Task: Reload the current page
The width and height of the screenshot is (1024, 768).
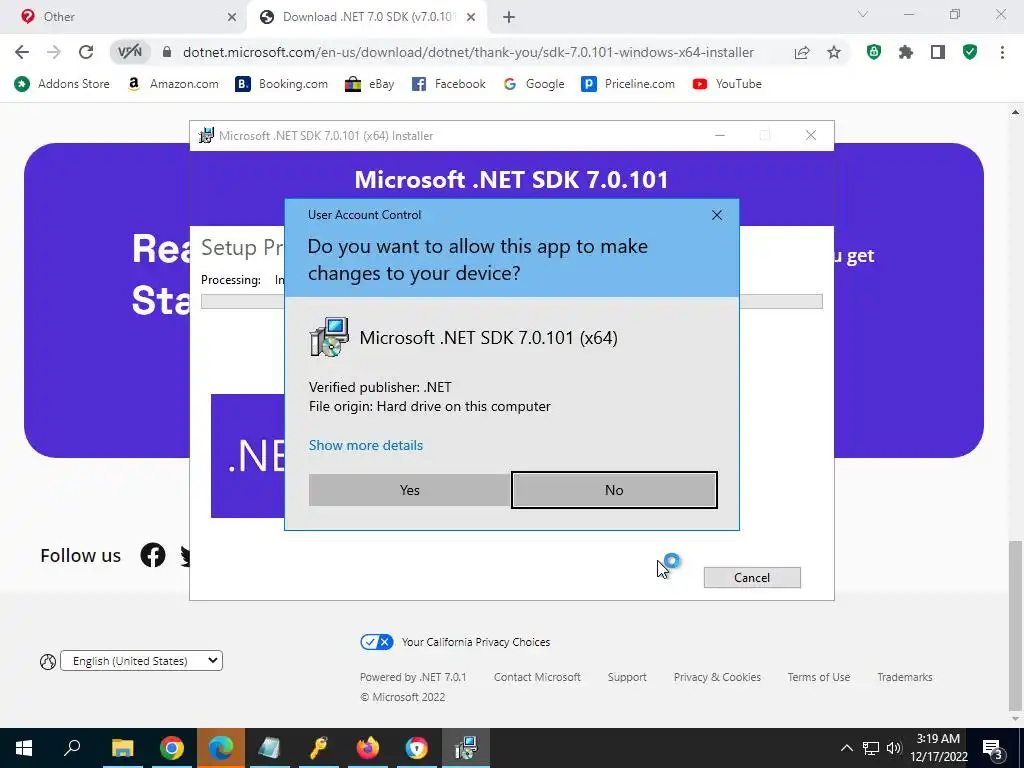Action: [x=86, y=52]
